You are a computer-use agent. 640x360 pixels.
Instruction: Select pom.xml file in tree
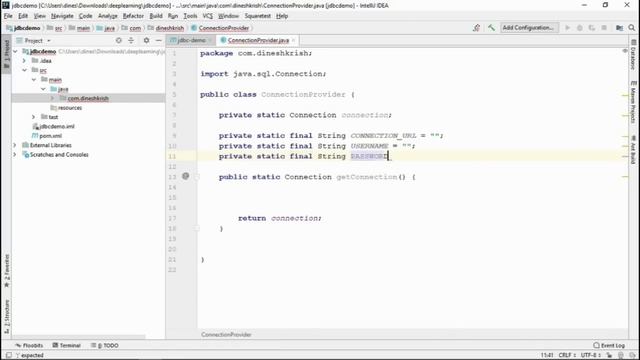point(47,136)
